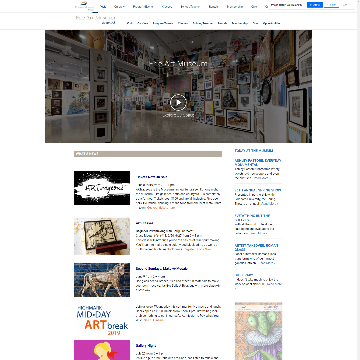Open the ARTinspired black-and-white splatter thumbnail
360x360 pixels.
(102, 188)
